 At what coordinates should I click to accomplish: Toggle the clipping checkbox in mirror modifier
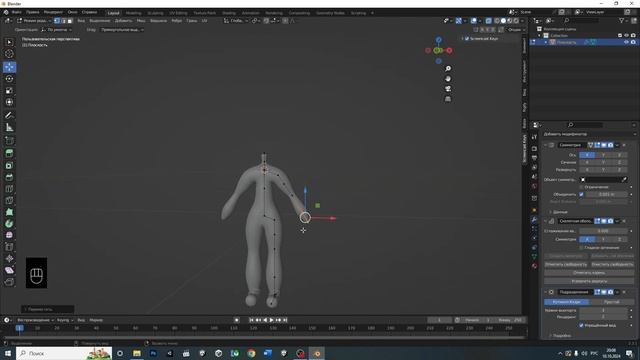coord(581,187)
